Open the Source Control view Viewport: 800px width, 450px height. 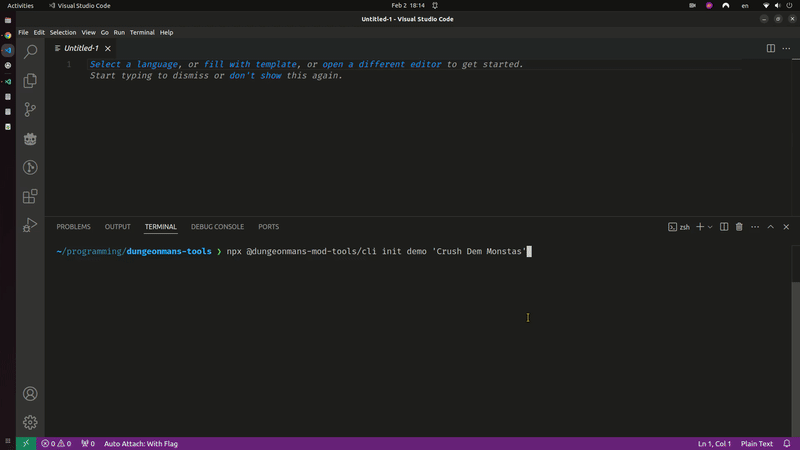pyautogui.click(x=30, y=109)
